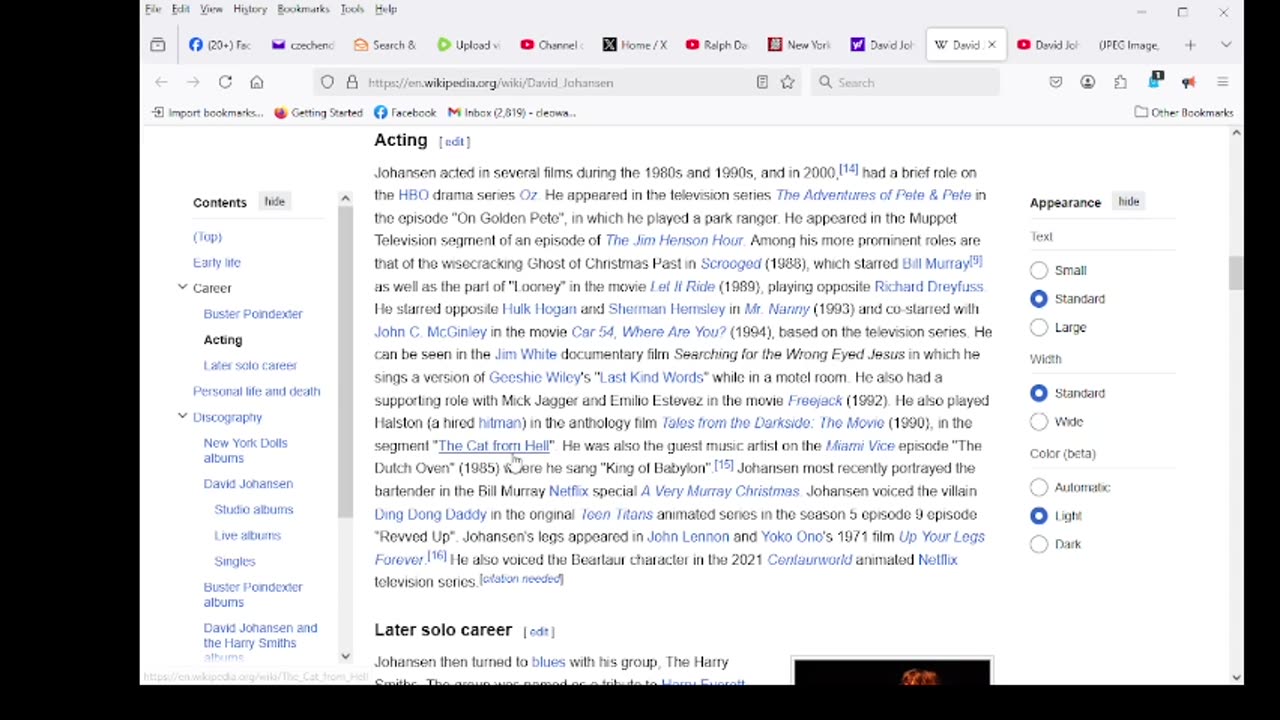The image size is (1280, 720).
Task: Select the Standard width option
Action: (x=1039, y=393)
